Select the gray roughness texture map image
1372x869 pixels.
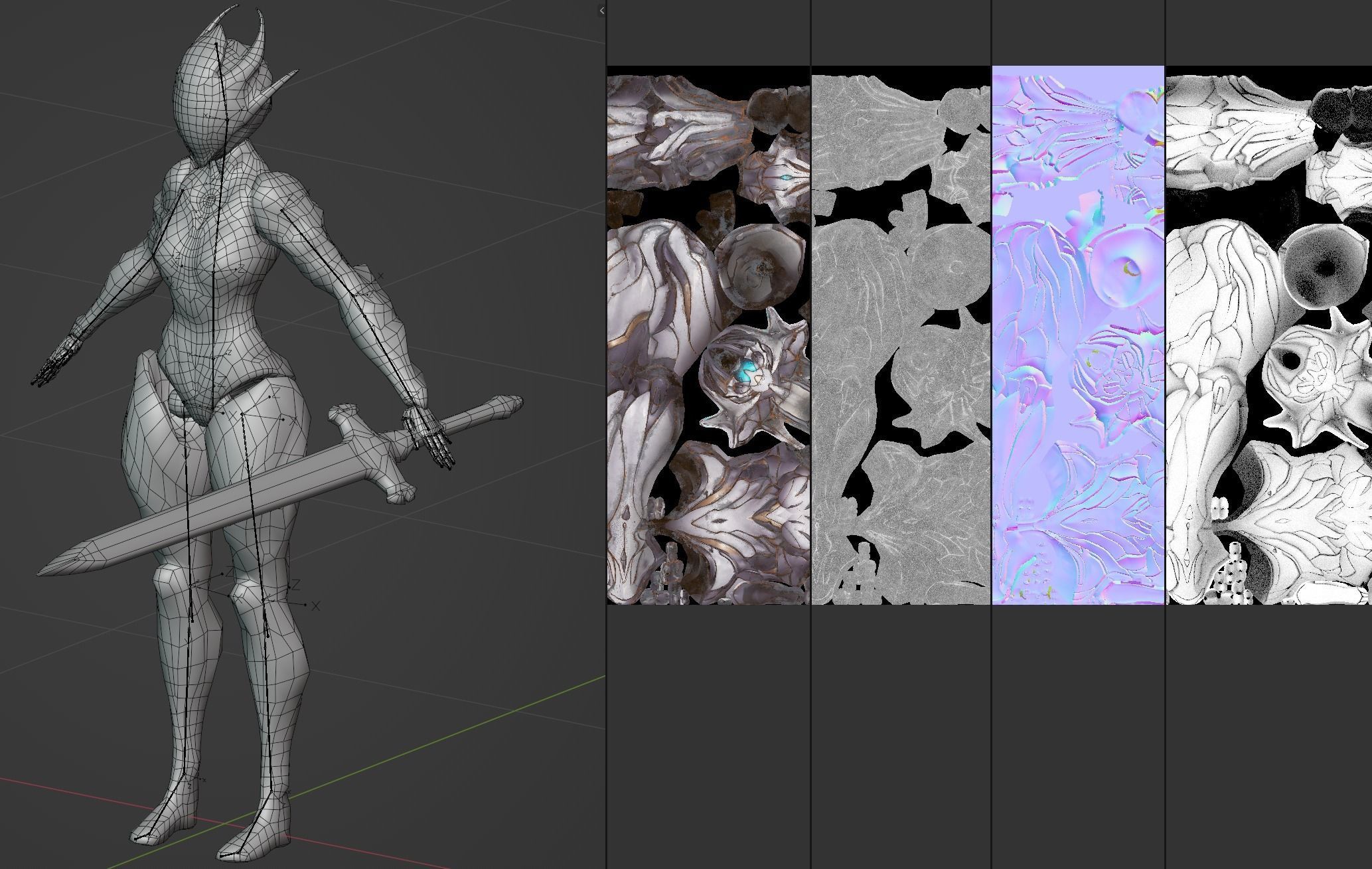click(901, 335)
